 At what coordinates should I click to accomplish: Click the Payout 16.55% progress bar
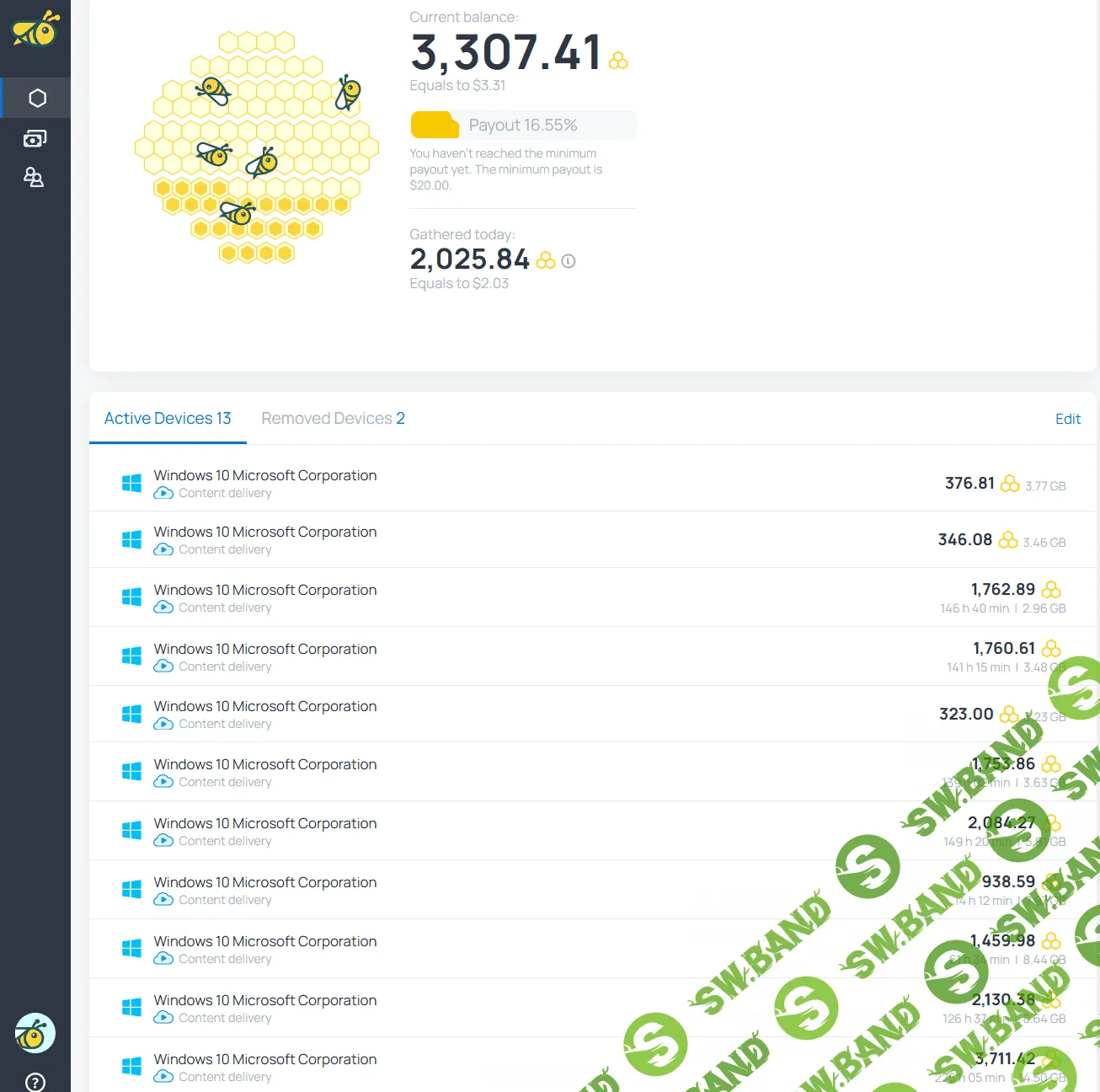point(522,125)
